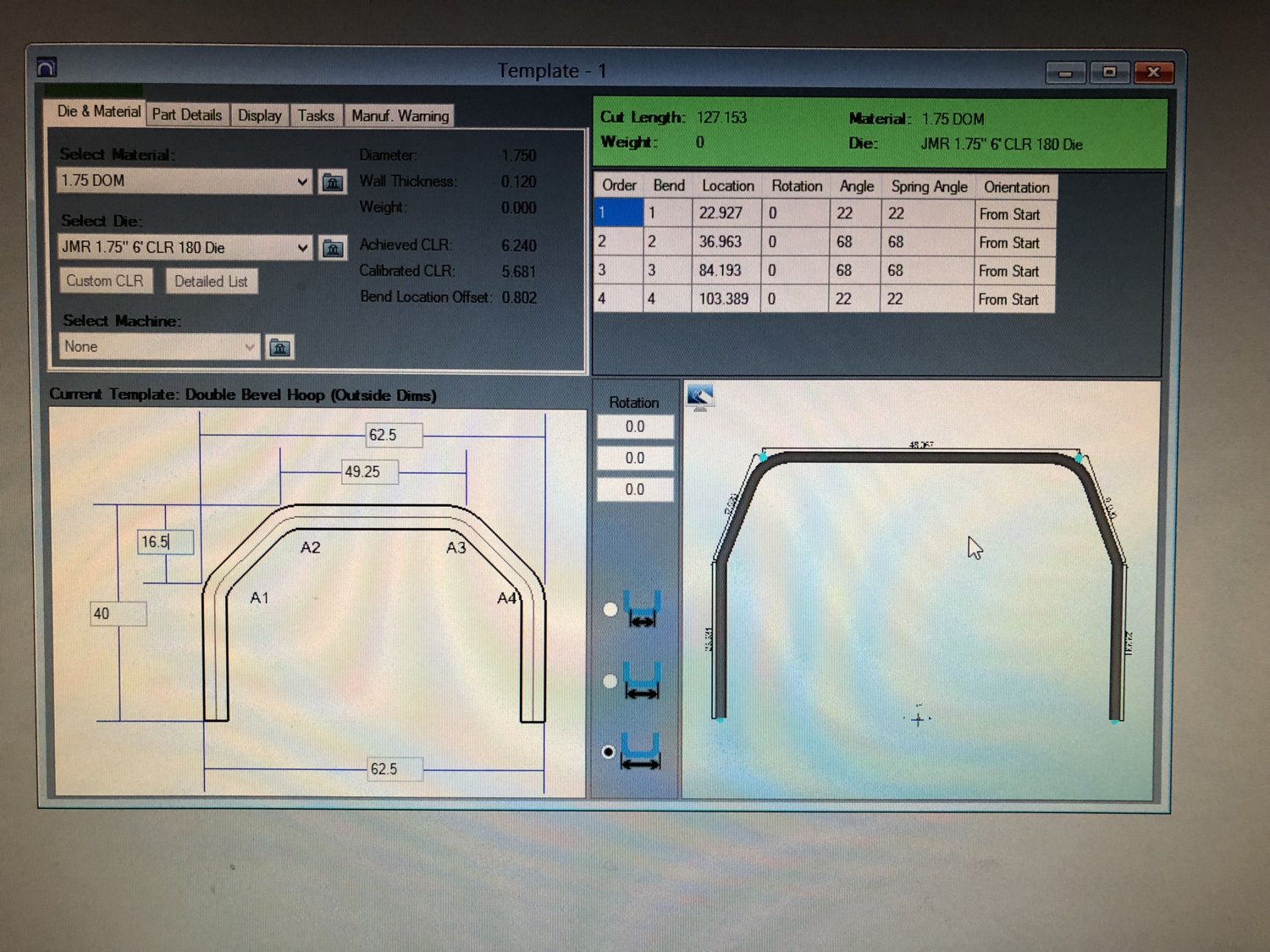
Task: Click the application icon in title bar
Action: 47,68
